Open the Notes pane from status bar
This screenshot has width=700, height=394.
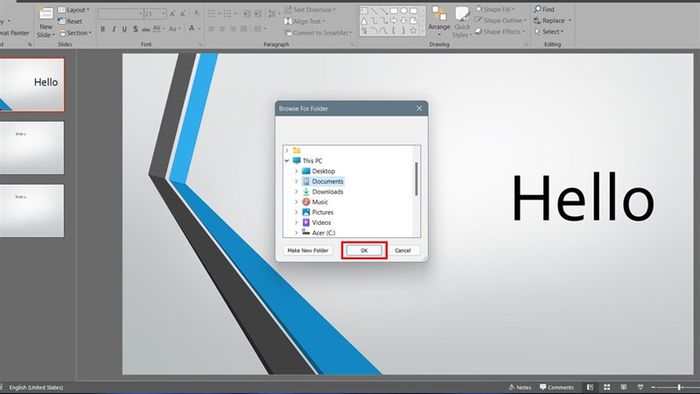tap(520, 387)
